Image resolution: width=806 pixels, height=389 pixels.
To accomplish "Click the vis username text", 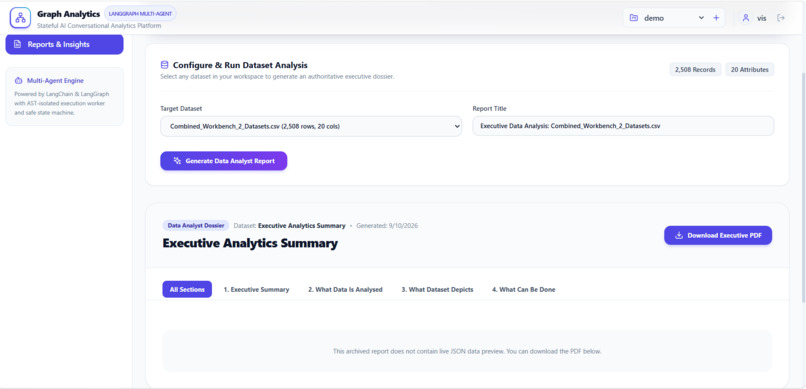I will coord(761,18).
